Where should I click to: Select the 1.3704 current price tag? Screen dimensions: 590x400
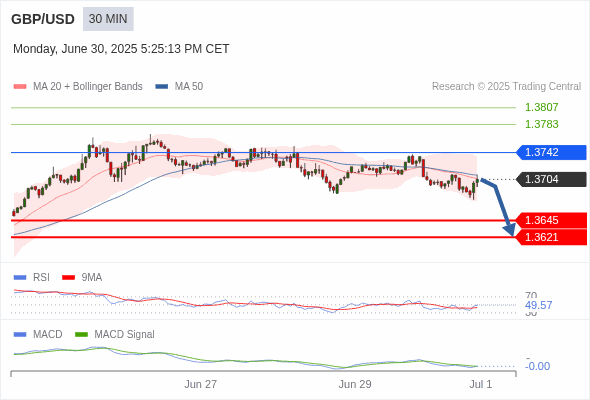[x=551, y=179]
